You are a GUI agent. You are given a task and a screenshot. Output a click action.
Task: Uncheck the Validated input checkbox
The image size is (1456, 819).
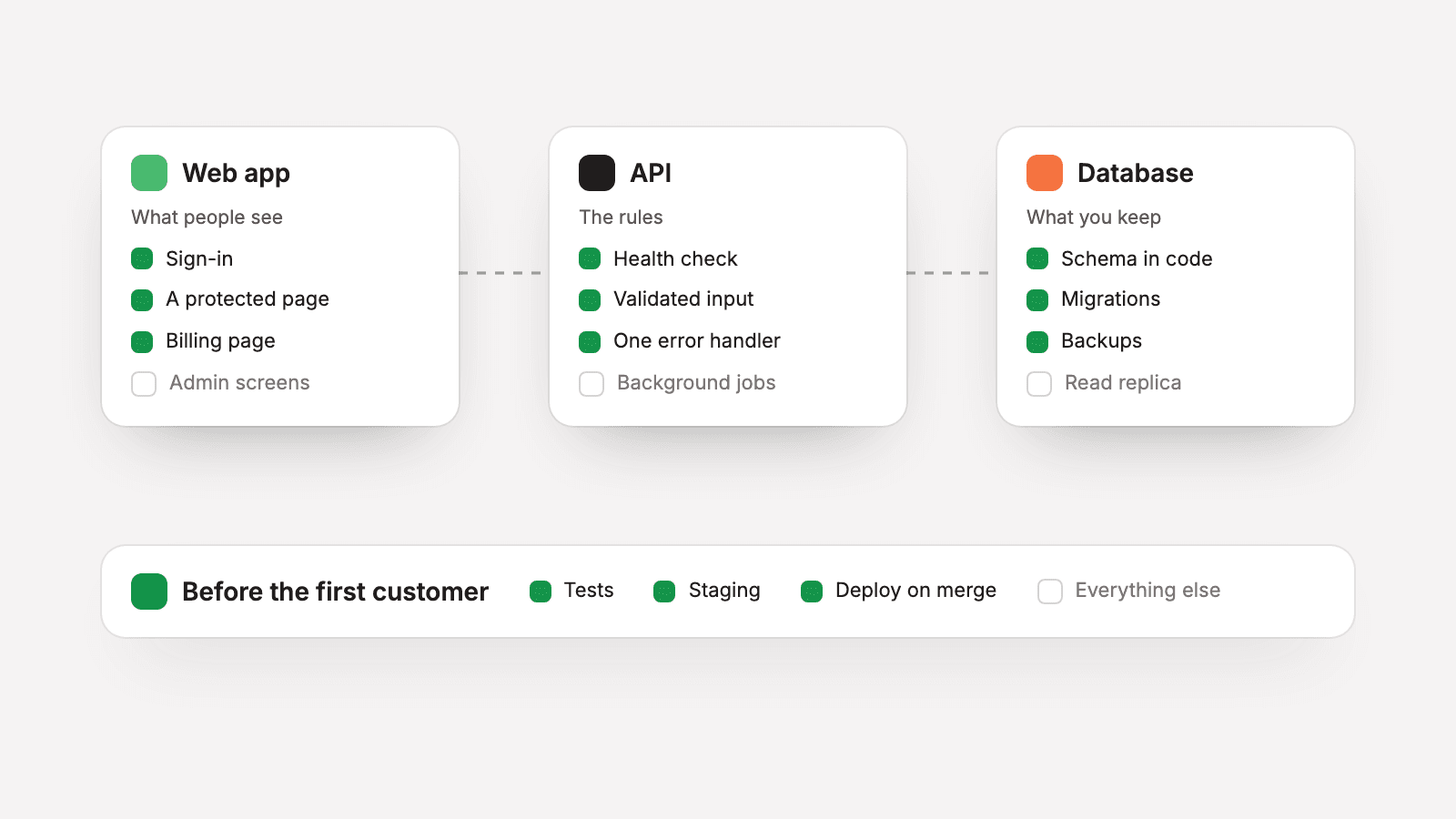click(590, 299)
